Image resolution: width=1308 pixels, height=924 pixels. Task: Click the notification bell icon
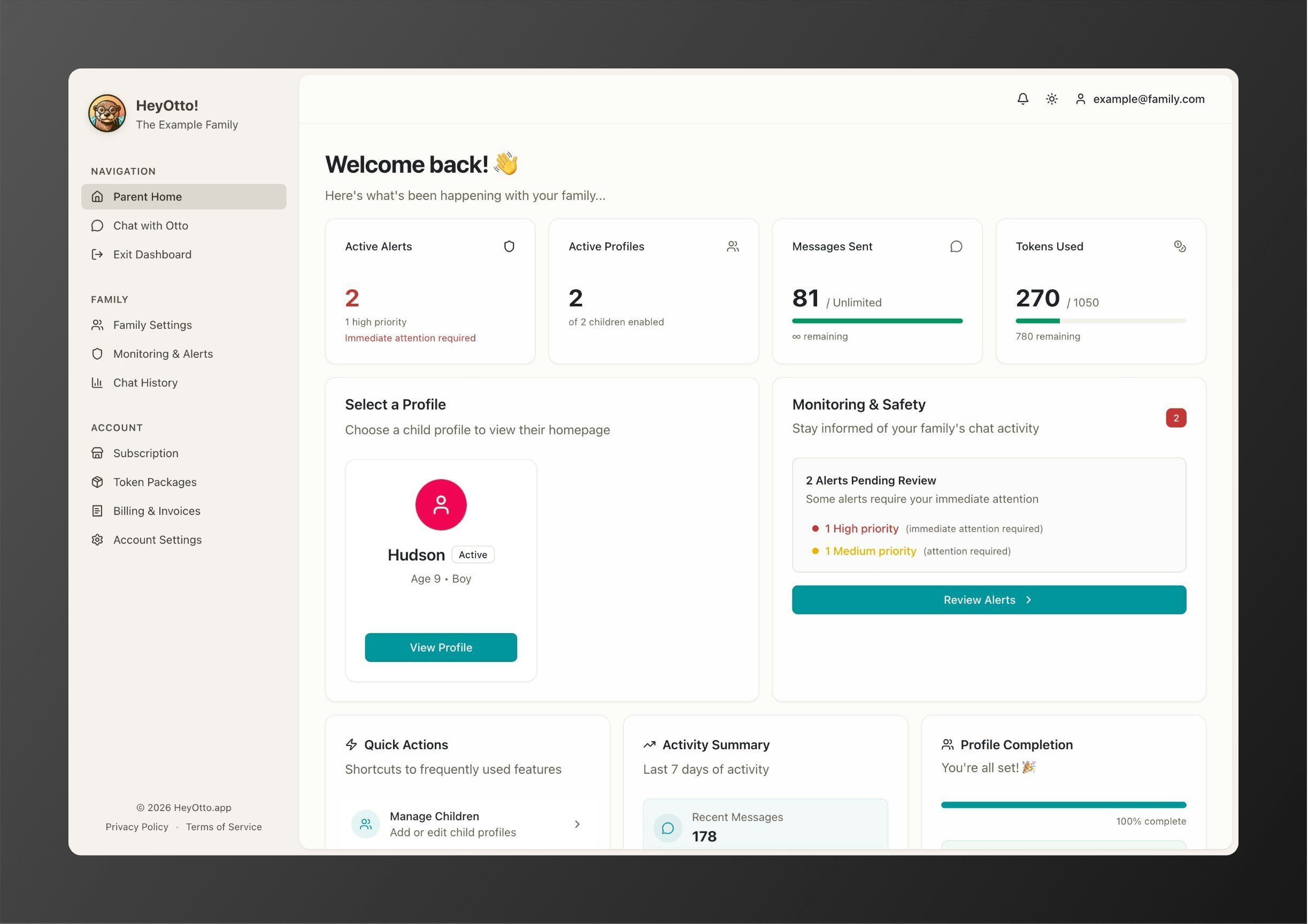[1022, 99]
